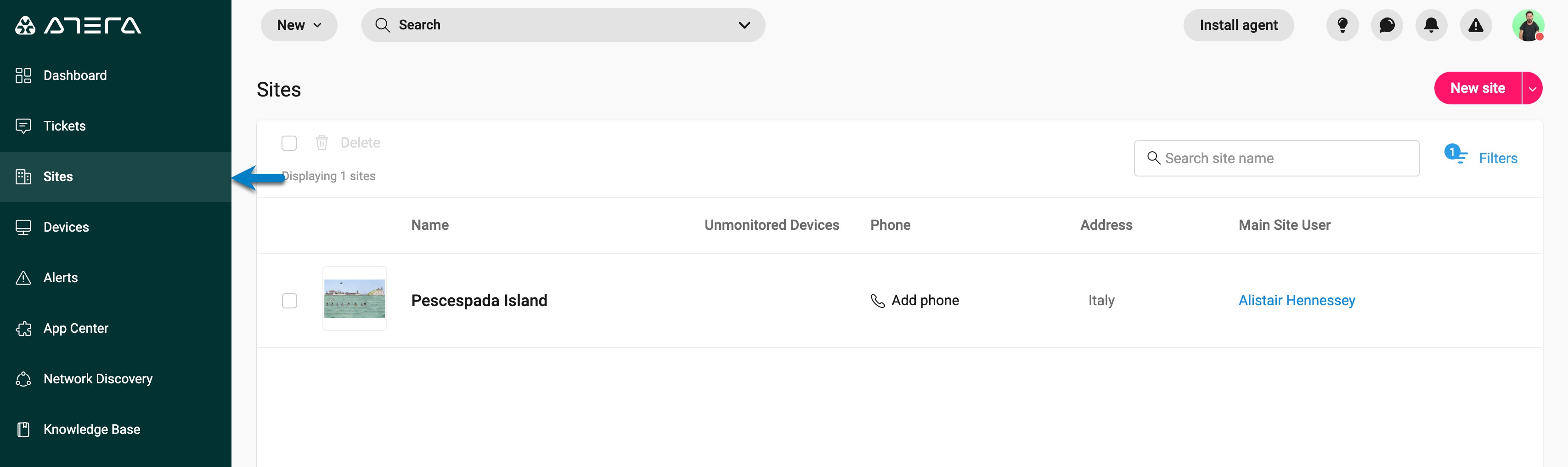Expand the New dropdown button
Viewport: 1568px width, 467px height.
click(299, 25)
